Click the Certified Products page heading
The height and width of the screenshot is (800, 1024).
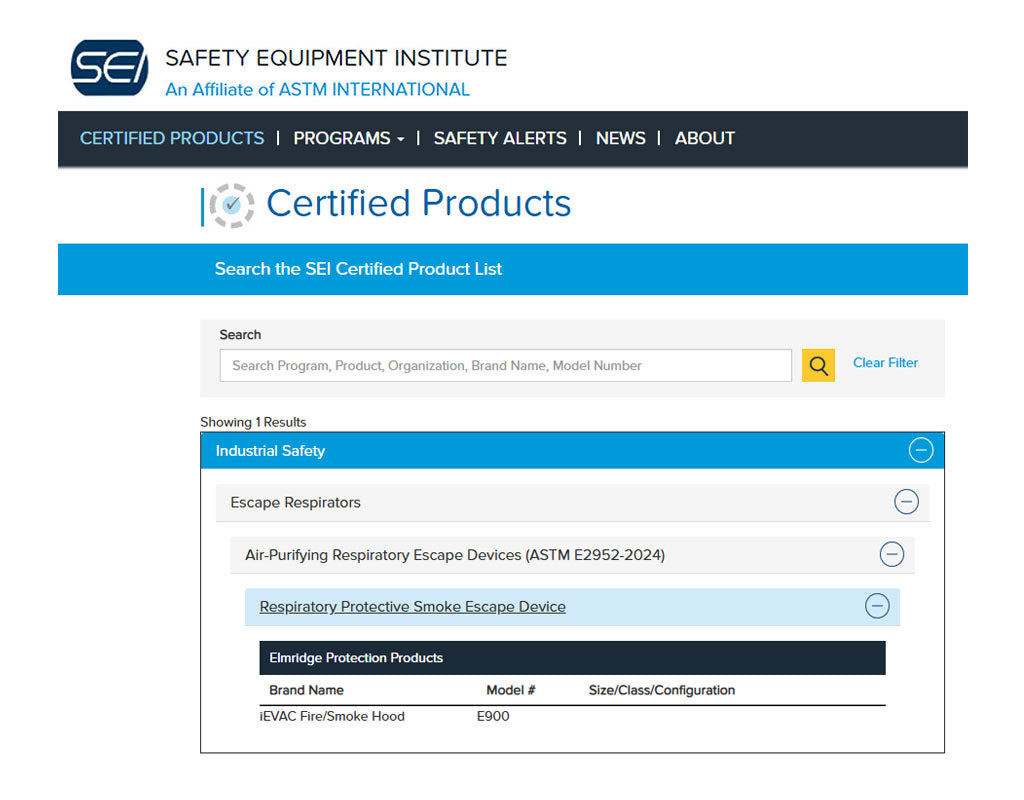(419, 203)
